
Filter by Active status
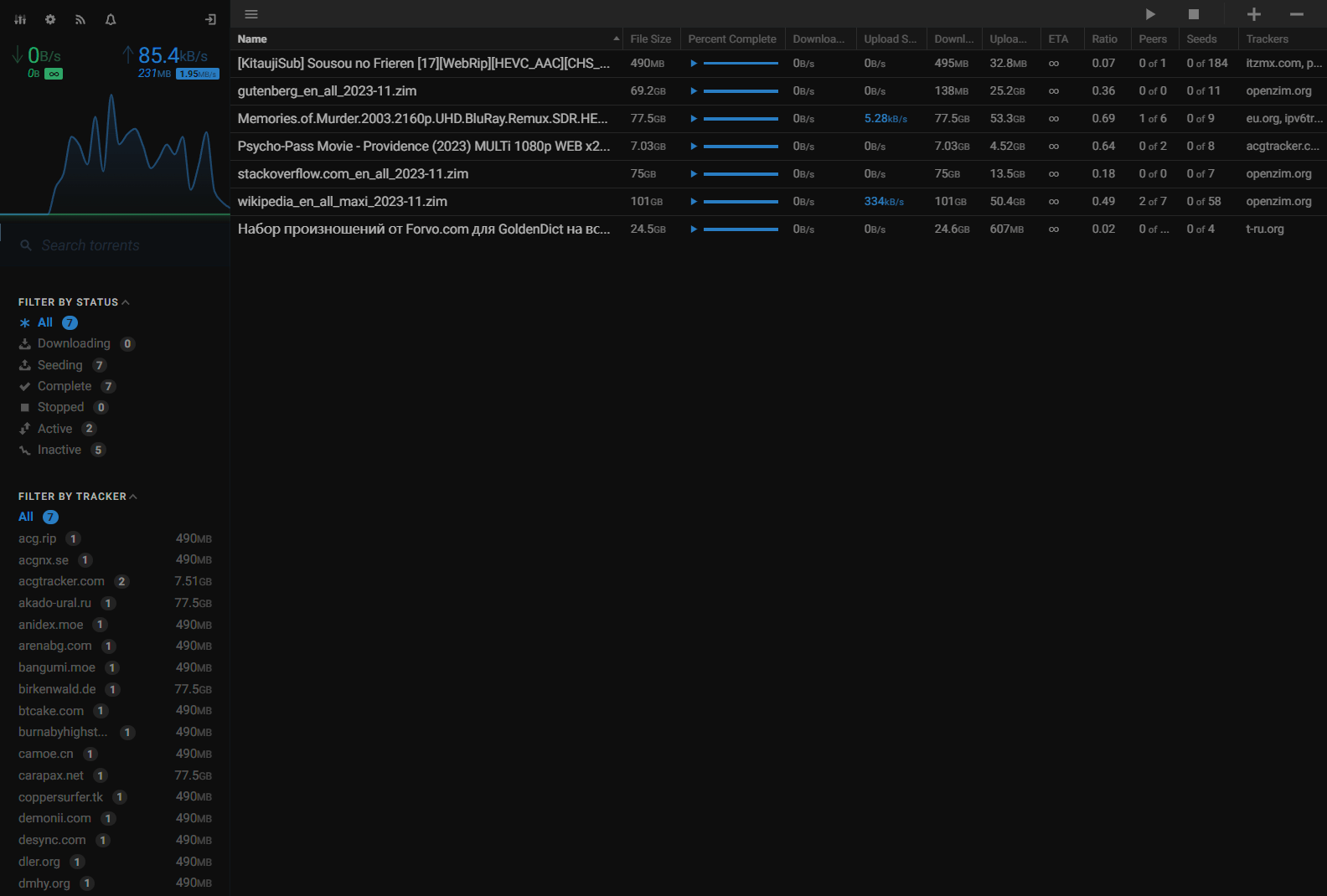[x=58, y=429]
